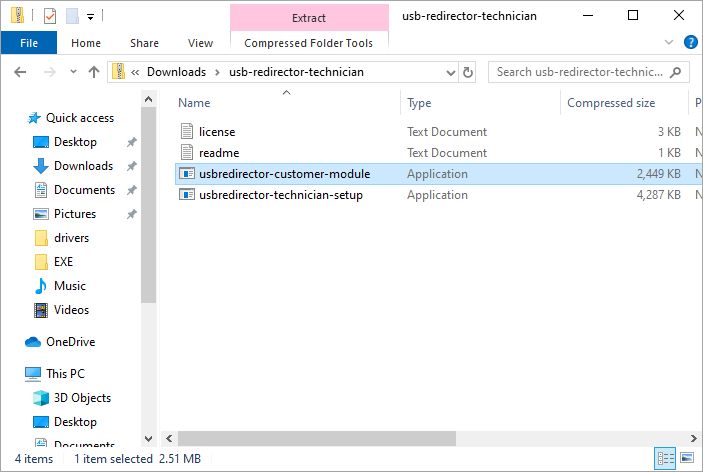Click the 2,449 KB compressed size cell
Screen dimensions: 703x472
click(659, 174)
